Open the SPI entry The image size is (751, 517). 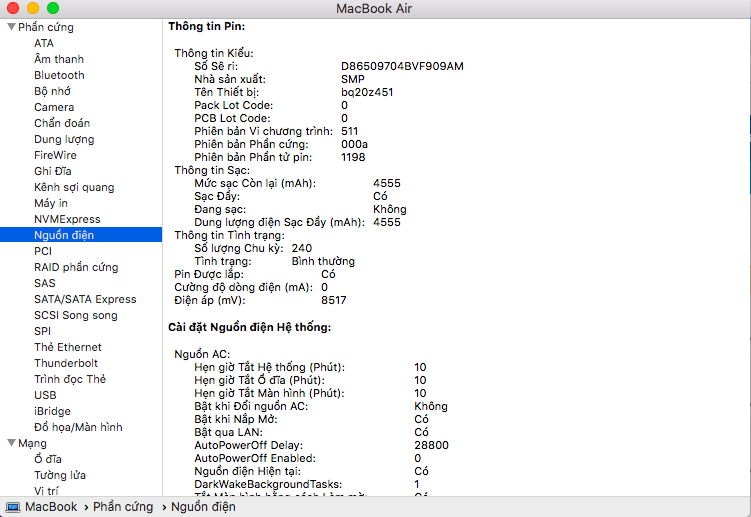[x=43, y=331]
